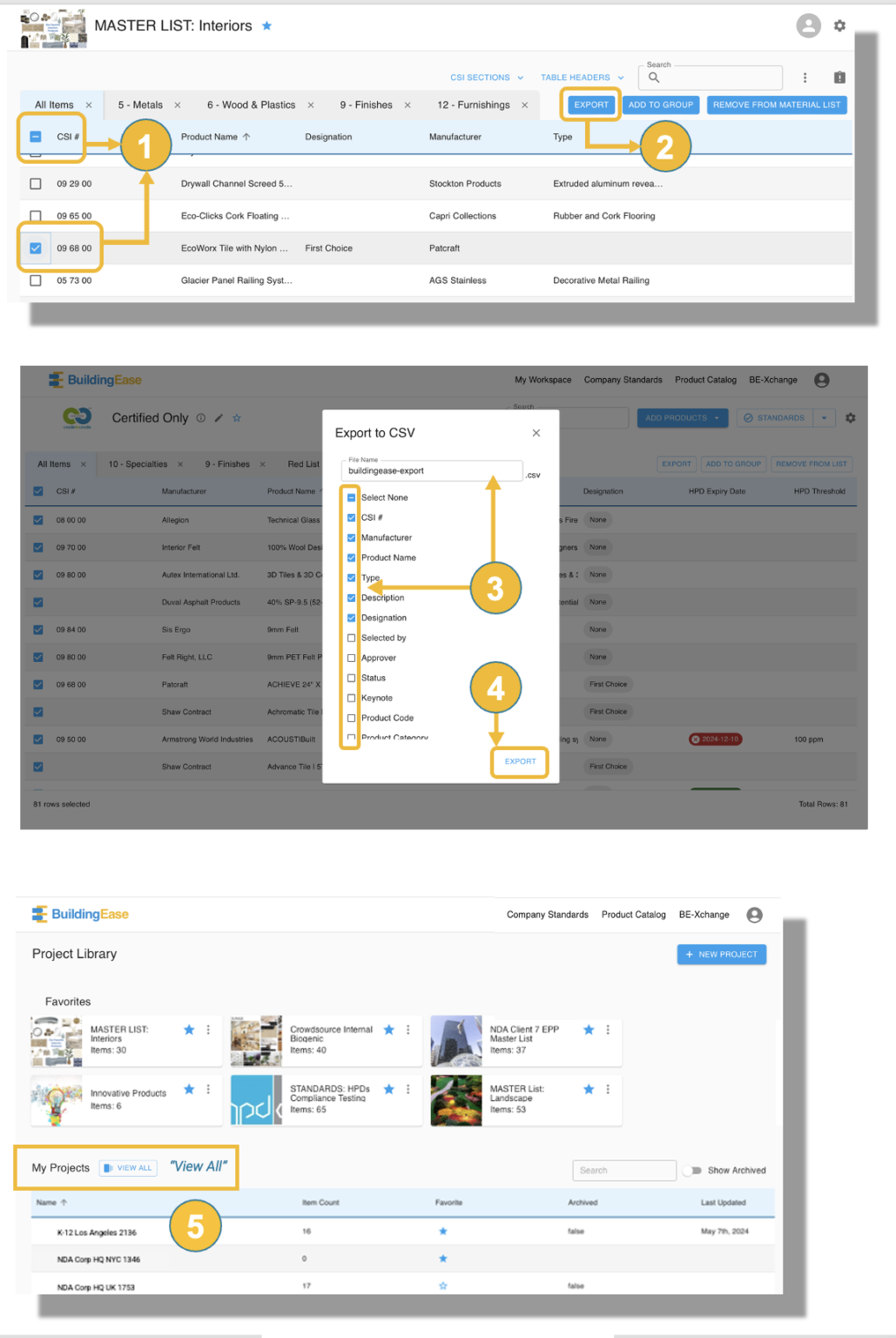896x1338 pixels.
Task: Click REMOVE FROM MATERIAL LIST button
Action: [x=777, y=105]
